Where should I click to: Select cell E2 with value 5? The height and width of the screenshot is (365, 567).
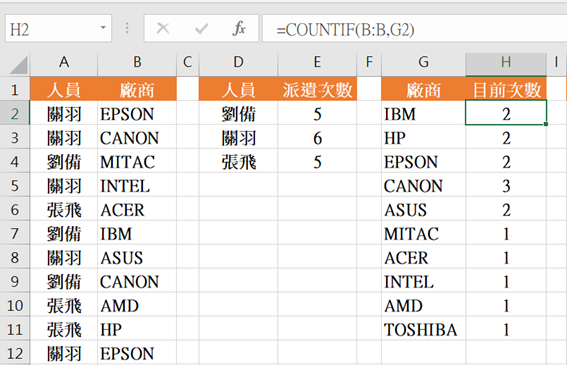317,114
